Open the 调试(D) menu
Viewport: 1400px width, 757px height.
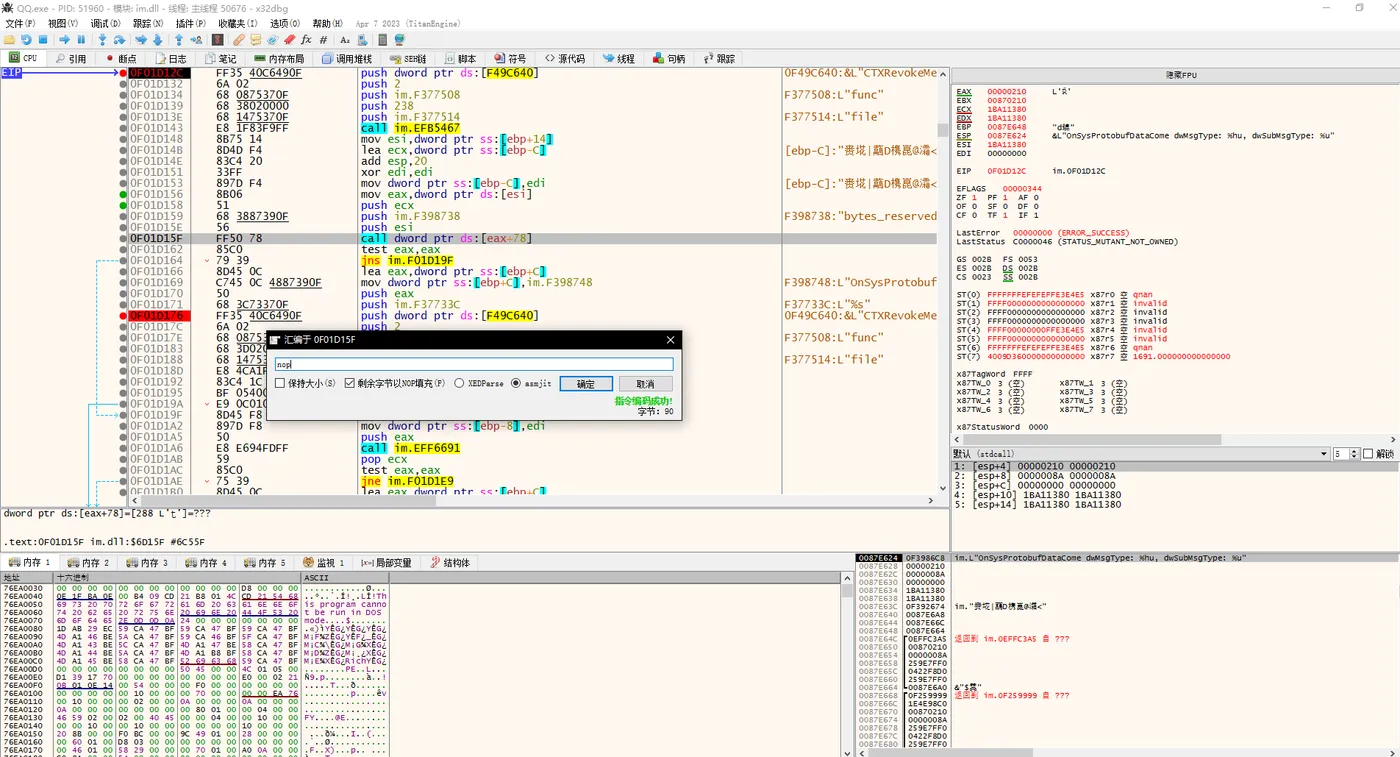[105, 23]
